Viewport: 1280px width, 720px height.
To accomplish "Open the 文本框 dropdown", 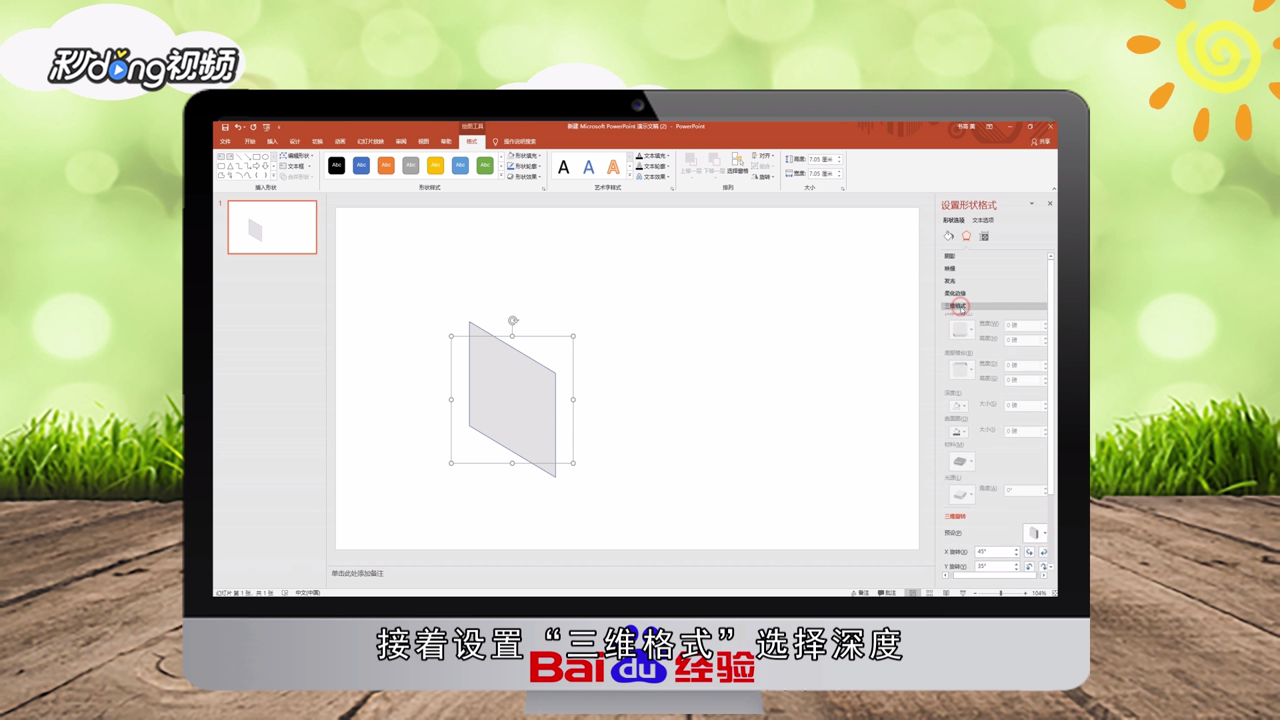I will click(x=295, y=166).
